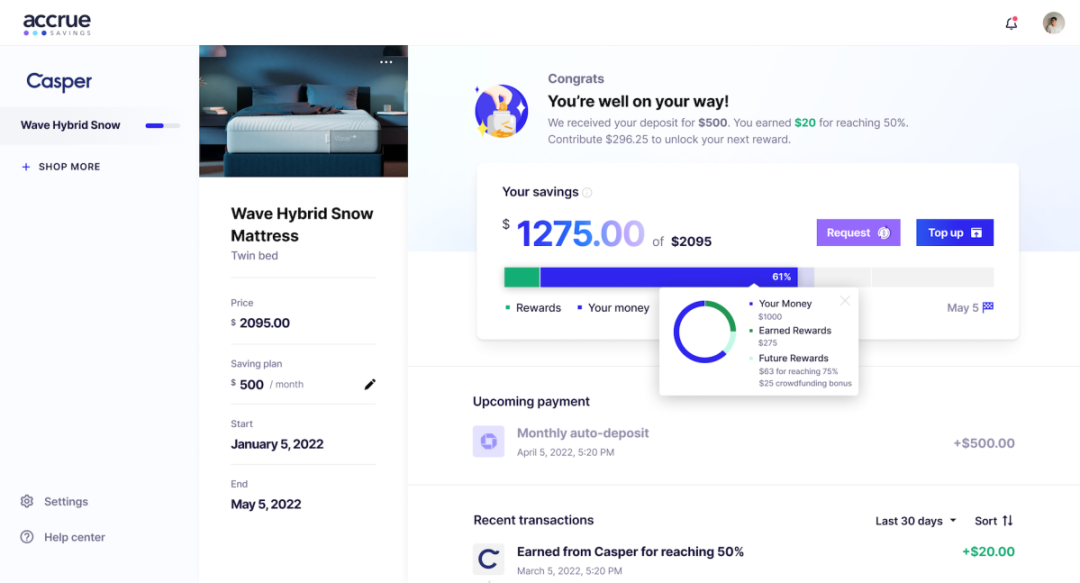Open the user profile avatar
This screenshot has height=583, width=1080.
(1053, 23)
